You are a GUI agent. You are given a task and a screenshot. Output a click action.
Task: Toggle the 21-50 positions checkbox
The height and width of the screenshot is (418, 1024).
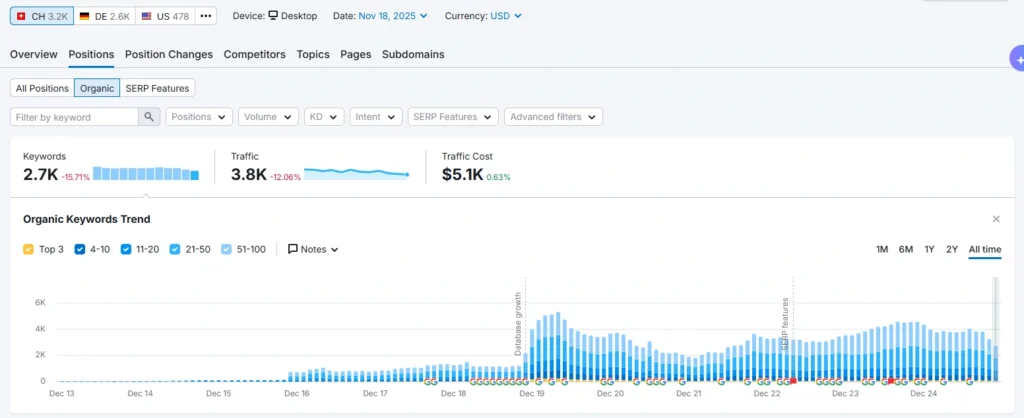click(x=175, y=249)
